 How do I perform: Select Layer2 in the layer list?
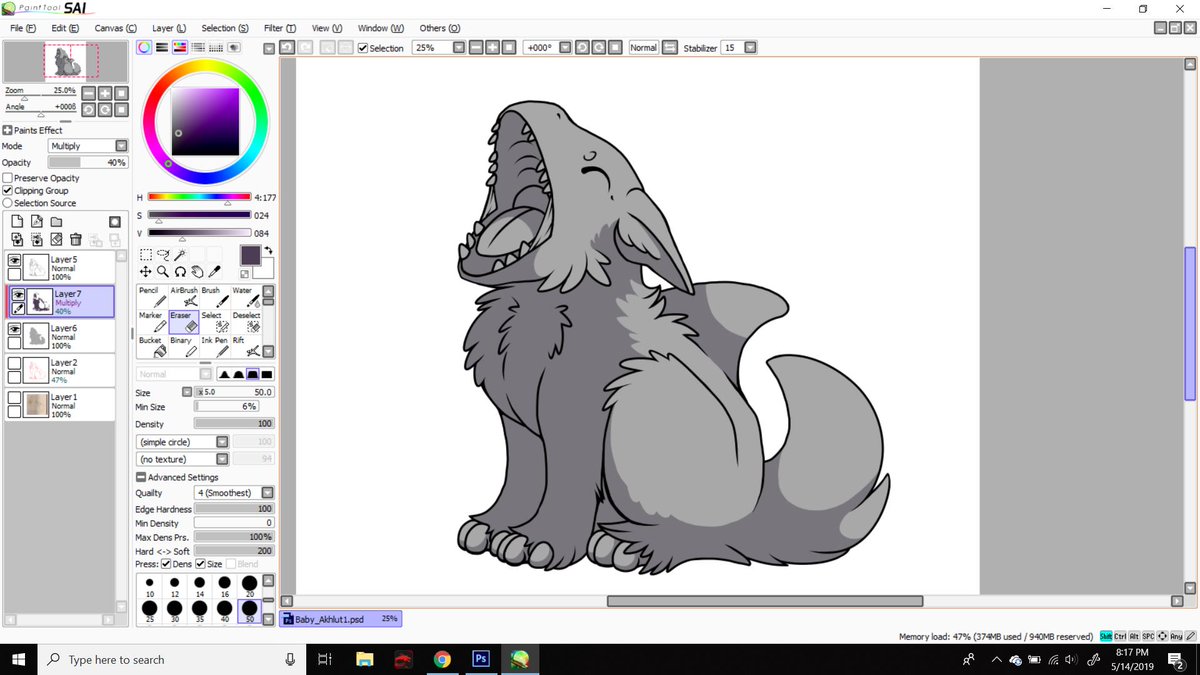60,371
